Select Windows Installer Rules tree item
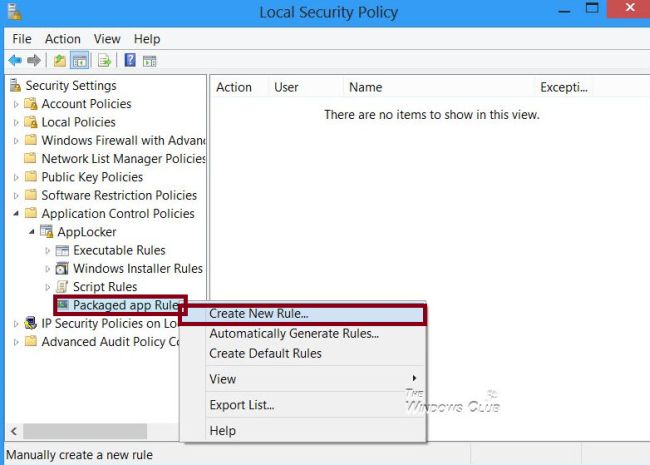 click(x=138, y=269)
